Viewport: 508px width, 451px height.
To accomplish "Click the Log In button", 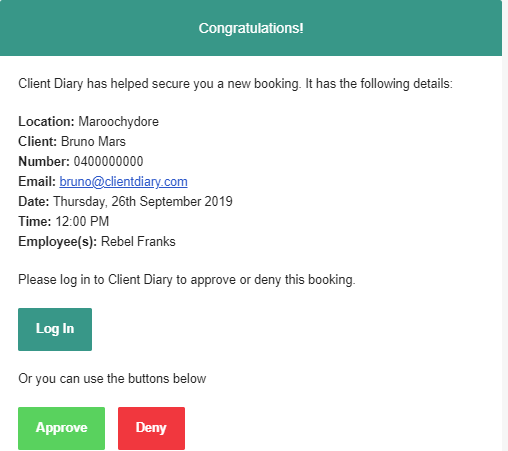I will click(55, 329).
